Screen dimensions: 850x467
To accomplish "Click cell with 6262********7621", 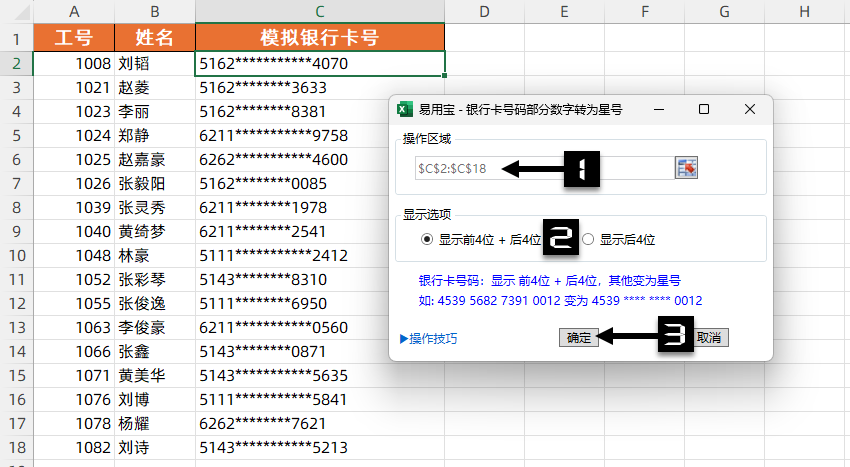I will tap(320, 424).
